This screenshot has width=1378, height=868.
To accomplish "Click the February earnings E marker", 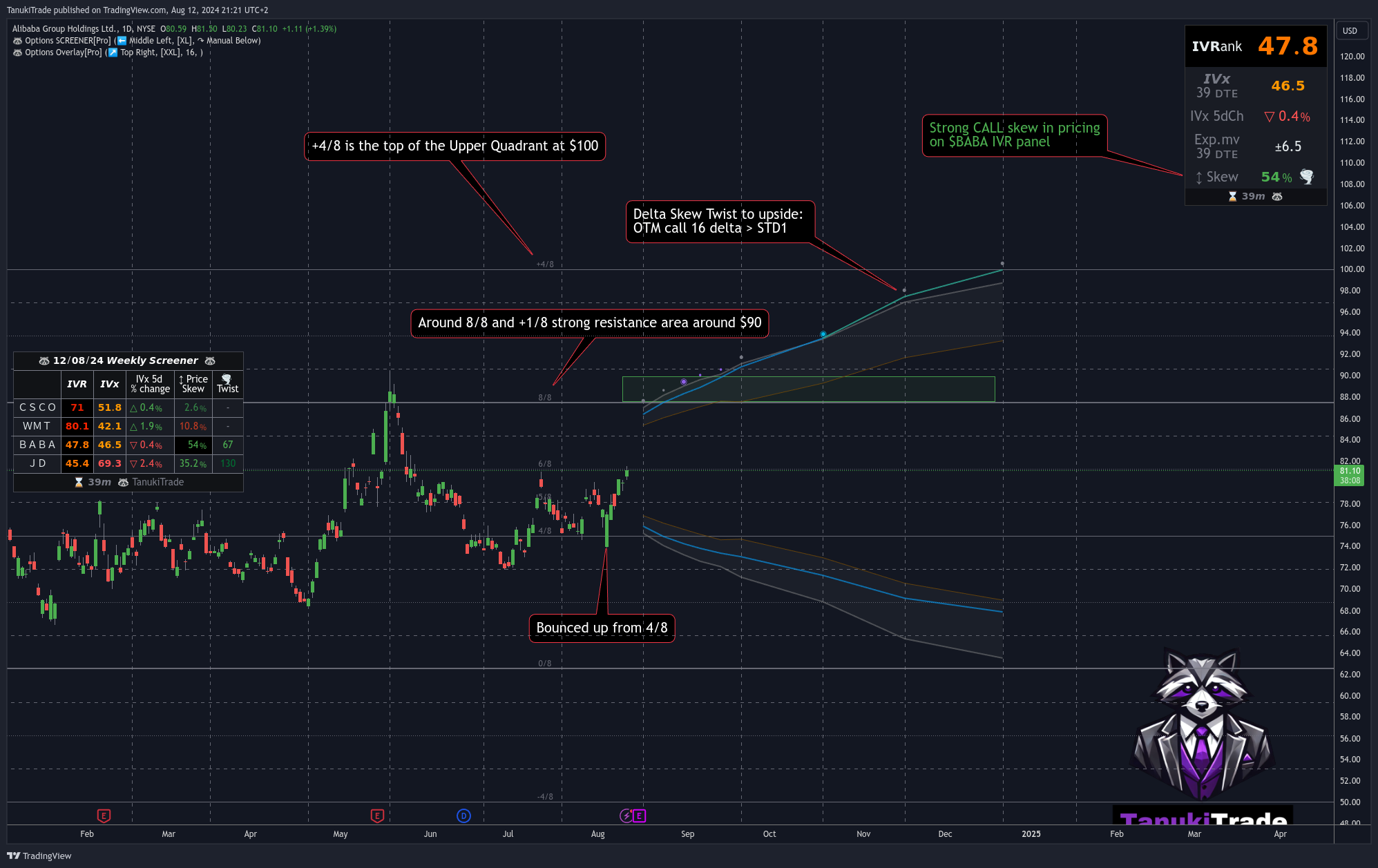I will point(104,816).
